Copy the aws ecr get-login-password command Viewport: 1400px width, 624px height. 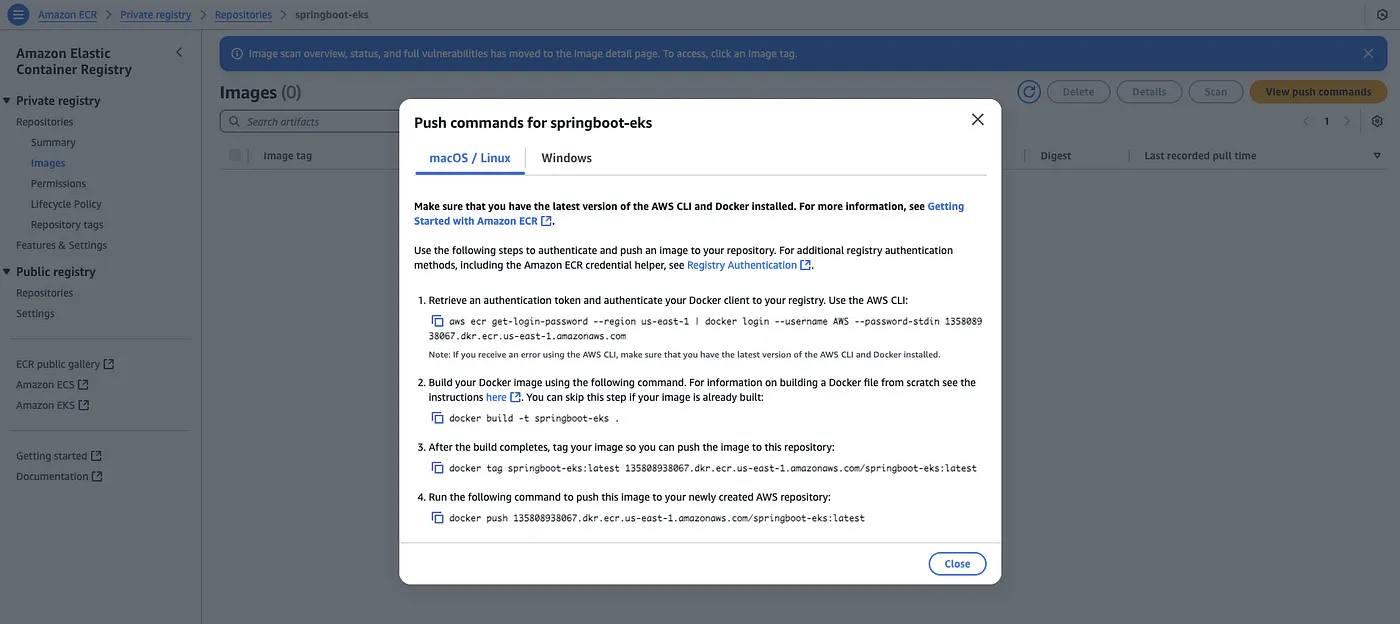pyautogui.click(x=437, y=321)
